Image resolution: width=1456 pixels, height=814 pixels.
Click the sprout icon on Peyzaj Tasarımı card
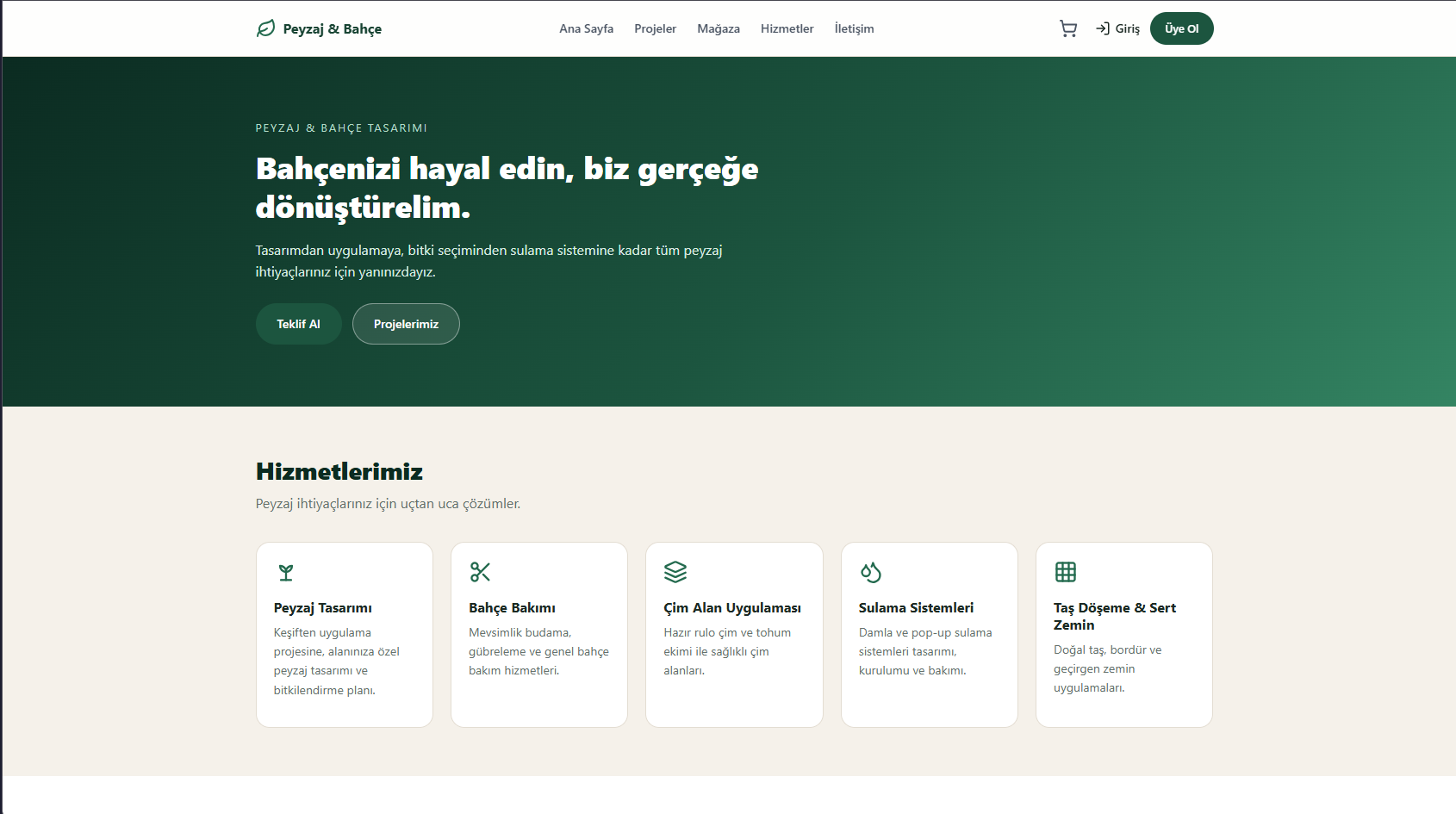(x=286, y=572)
